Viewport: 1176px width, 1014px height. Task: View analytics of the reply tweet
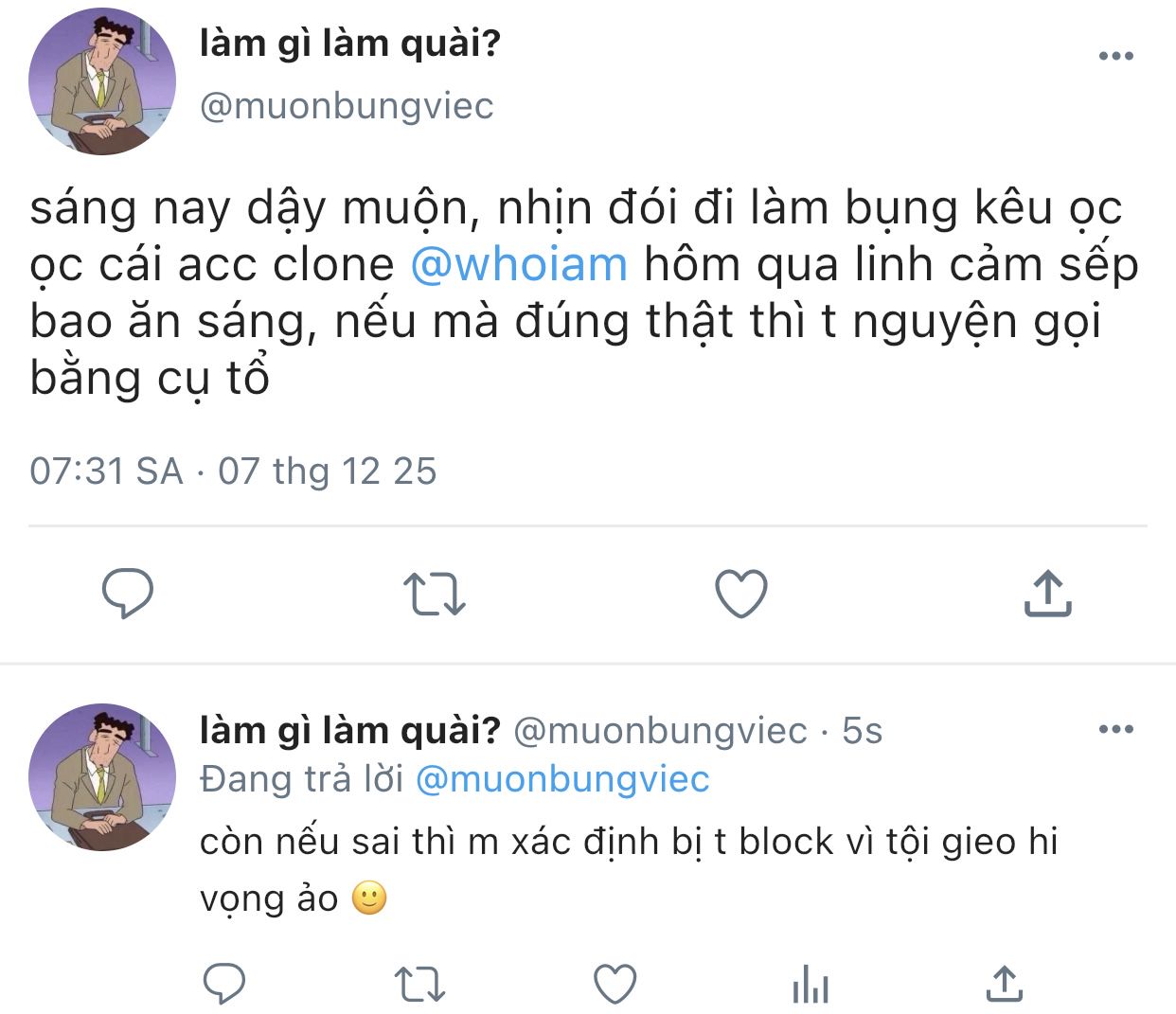pyautogui.click(x=810, y=985)
